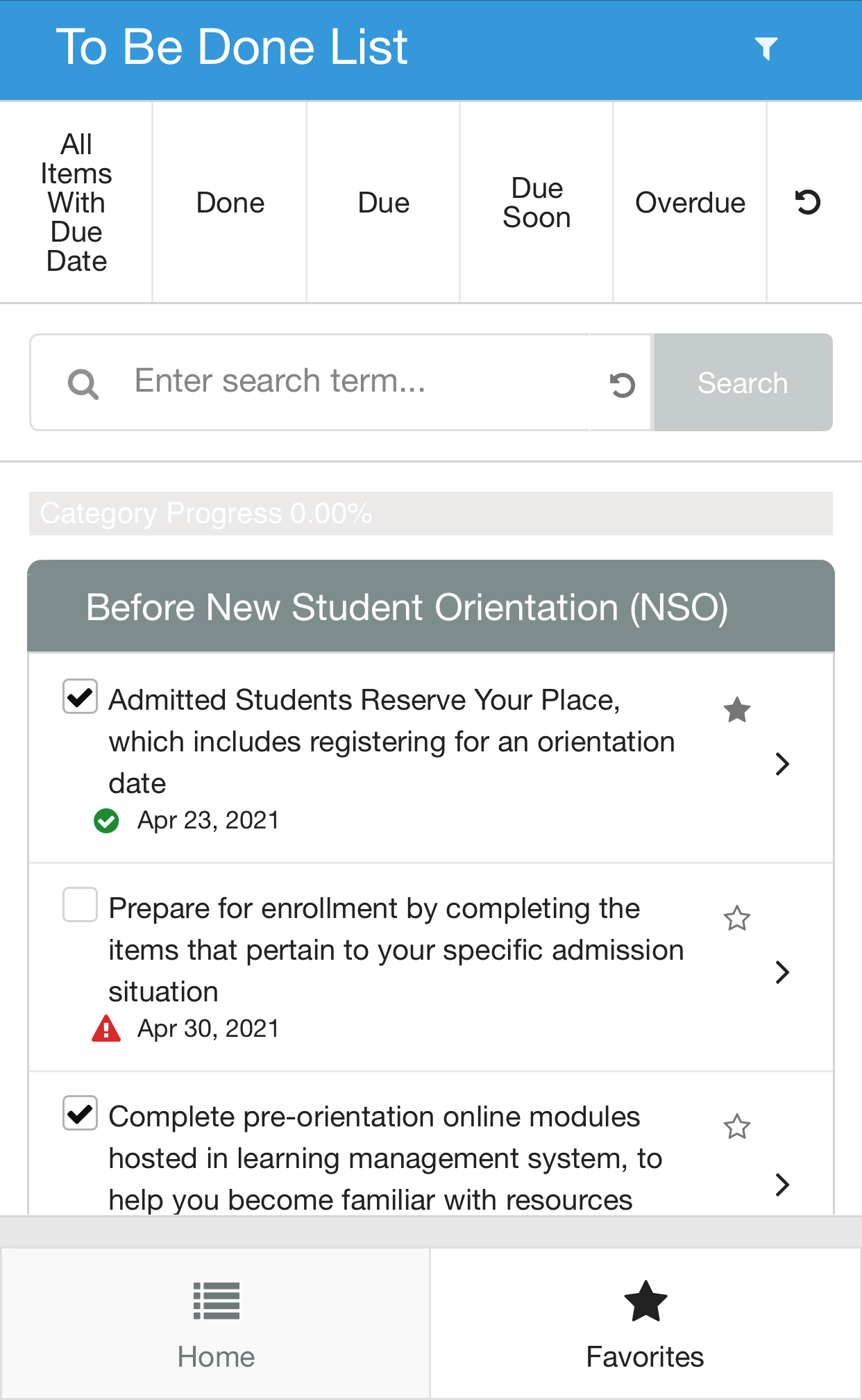862x1400 pixels.
Task: Check the Prepare for enrollment checkbox
Action: pos(80,904)
